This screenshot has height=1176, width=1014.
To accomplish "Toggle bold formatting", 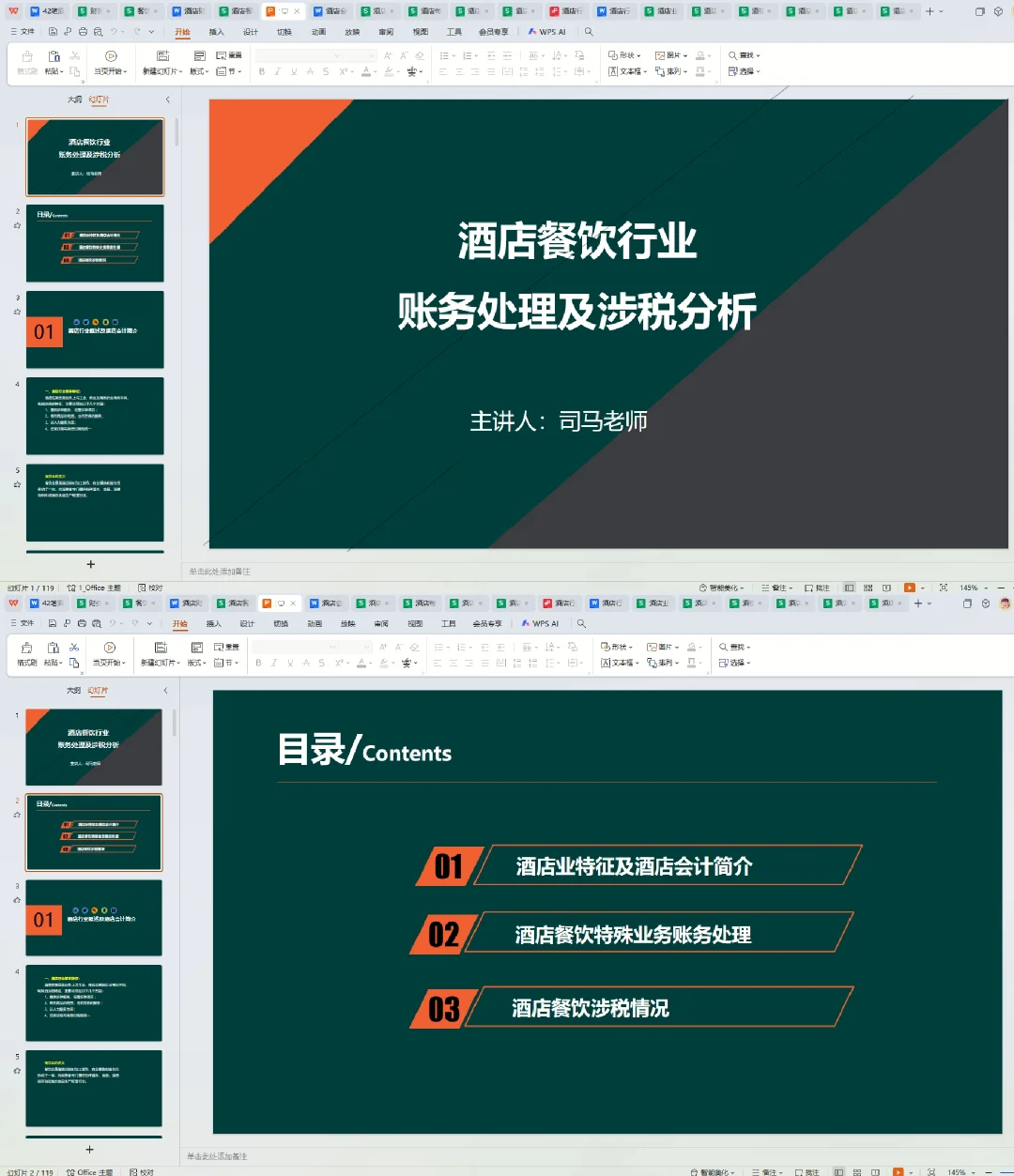I will pyautogui.click(x=262, y=71).
